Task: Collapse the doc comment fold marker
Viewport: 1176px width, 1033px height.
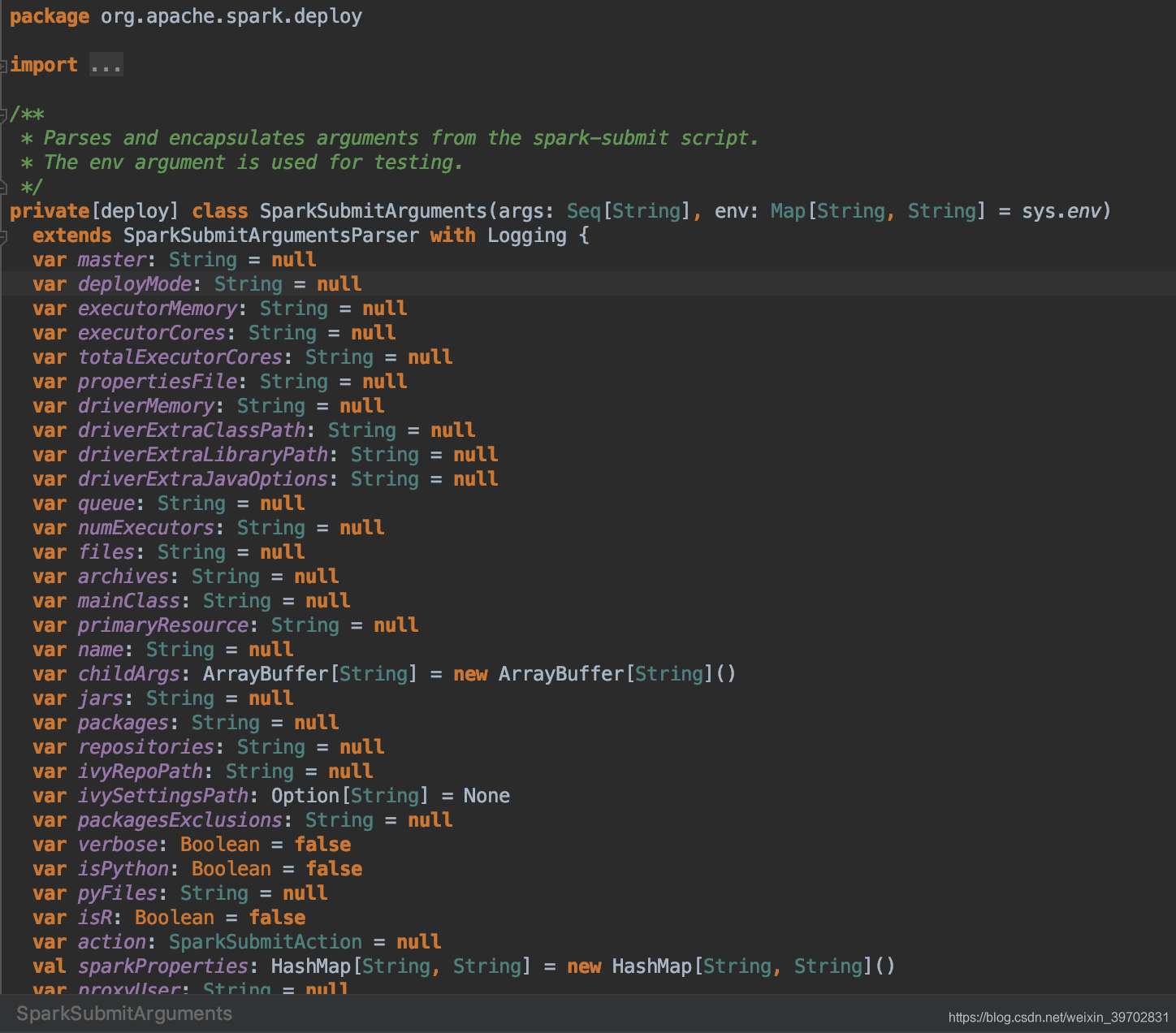Action: (x=3, y=115)
